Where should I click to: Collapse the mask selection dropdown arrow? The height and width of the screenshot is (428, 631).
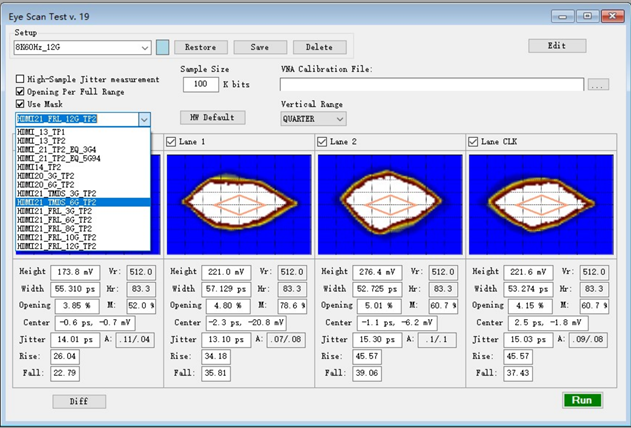(144, 119)
